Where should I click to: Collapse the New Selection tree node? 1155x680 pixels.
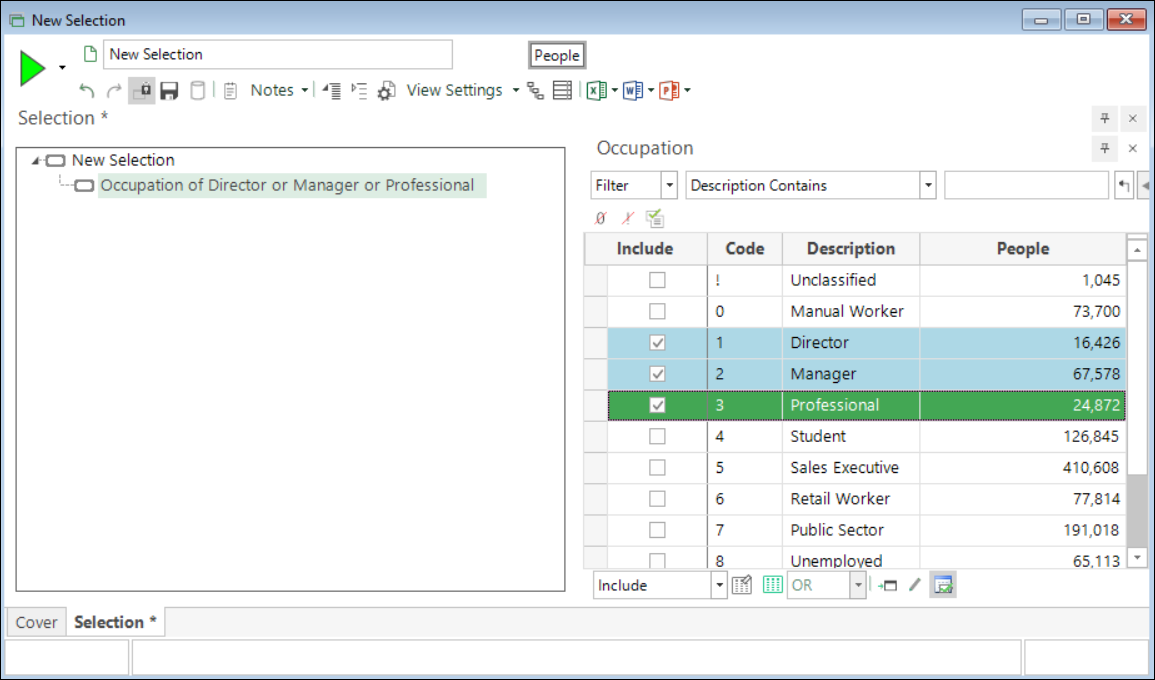35,160
